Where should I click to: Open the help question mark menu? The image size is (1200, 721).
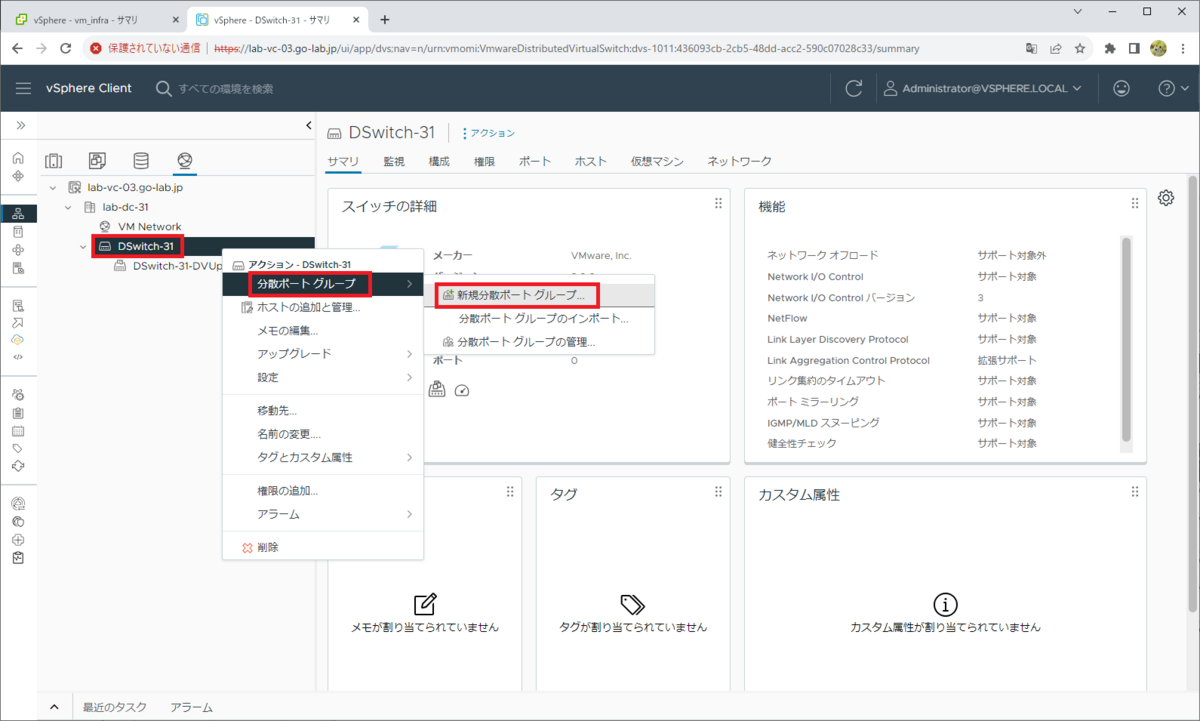click(1172, 88)
